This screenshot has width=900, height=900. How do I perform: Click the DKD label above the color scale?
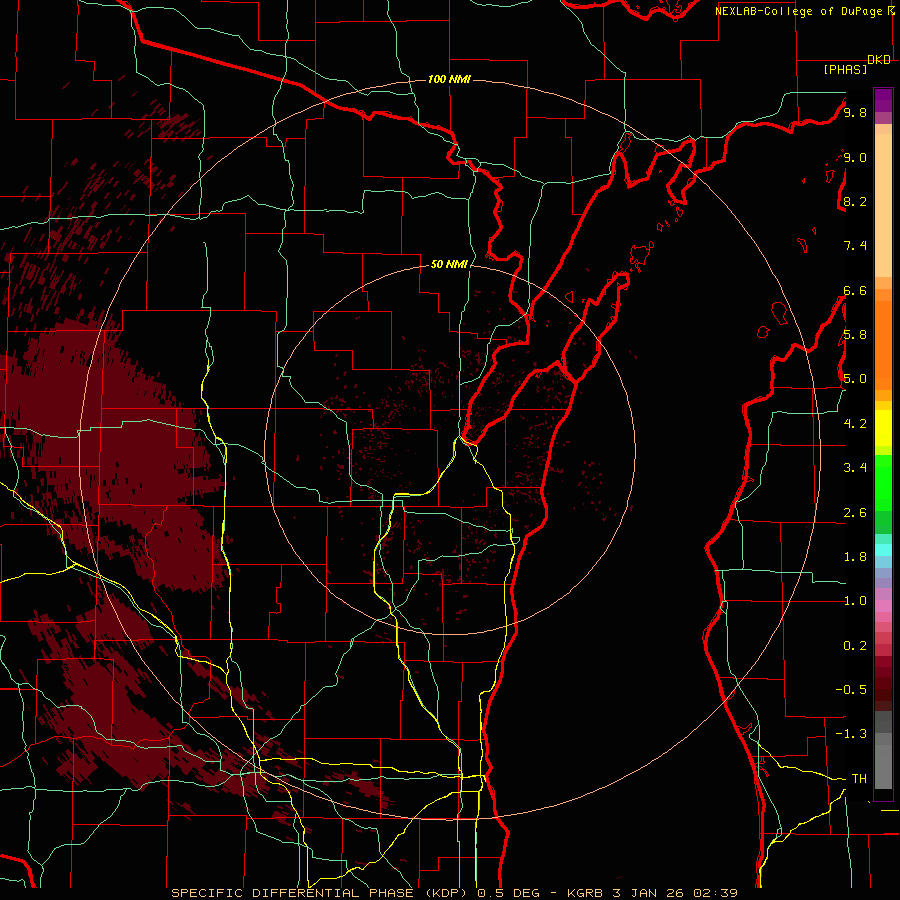pos(879,60)
